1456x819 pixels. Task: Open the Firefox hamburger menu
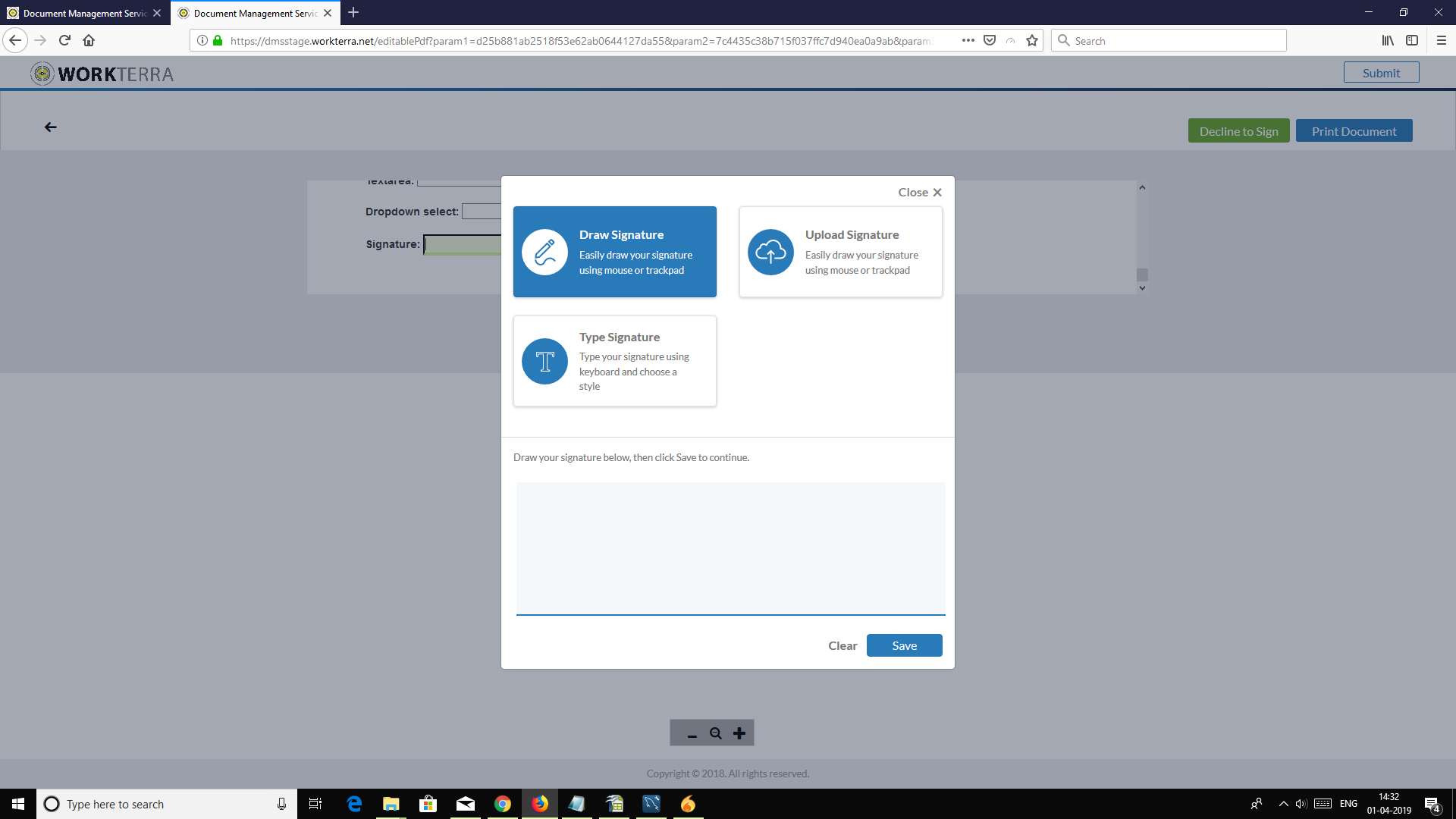point(1442,40)
